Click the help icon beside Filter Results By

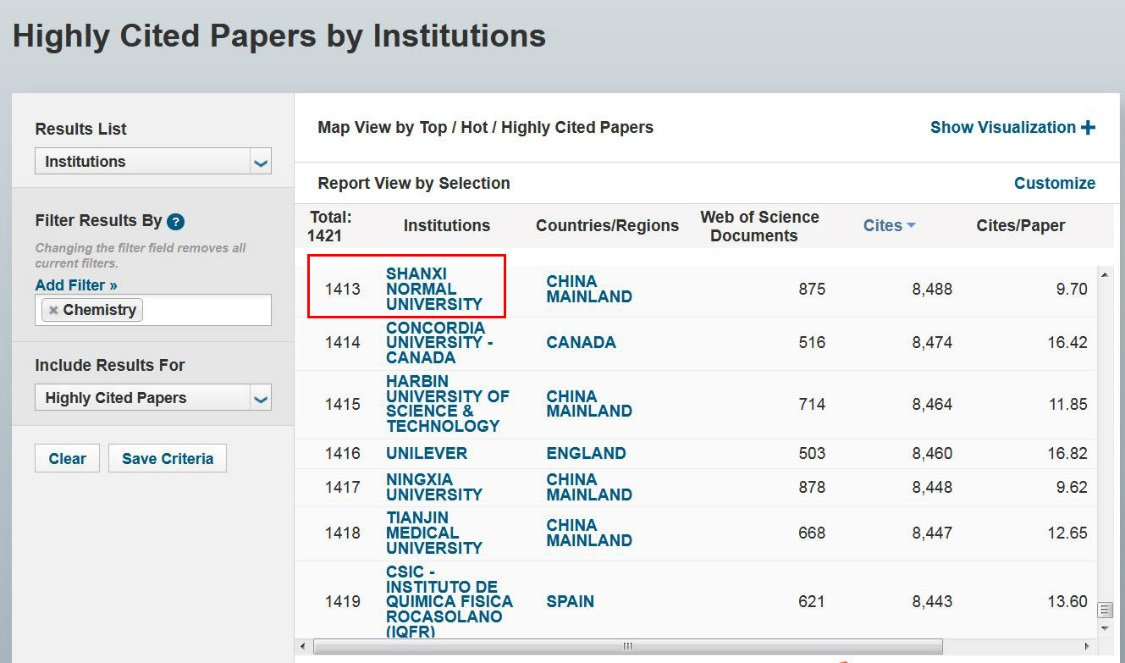(176, 222)
